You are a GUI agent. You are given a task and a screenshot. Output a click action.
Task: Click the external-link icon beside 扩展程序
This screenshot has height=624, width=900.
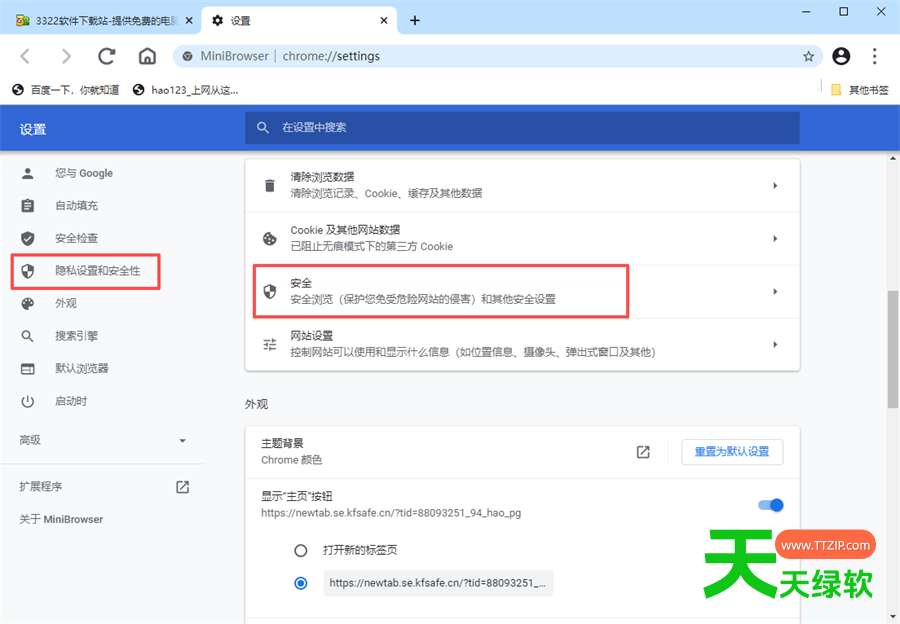click(183, 487)
